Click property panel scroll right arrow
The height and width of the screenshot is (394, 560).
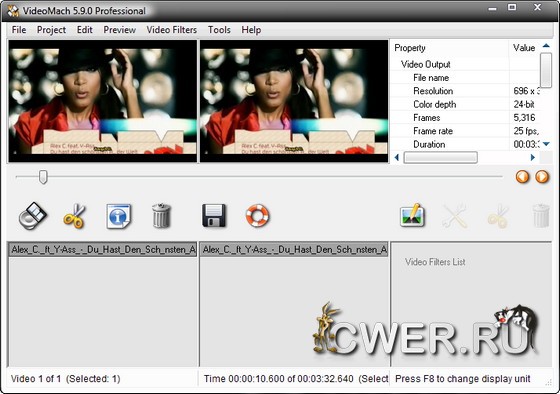[x=532, y=157]
